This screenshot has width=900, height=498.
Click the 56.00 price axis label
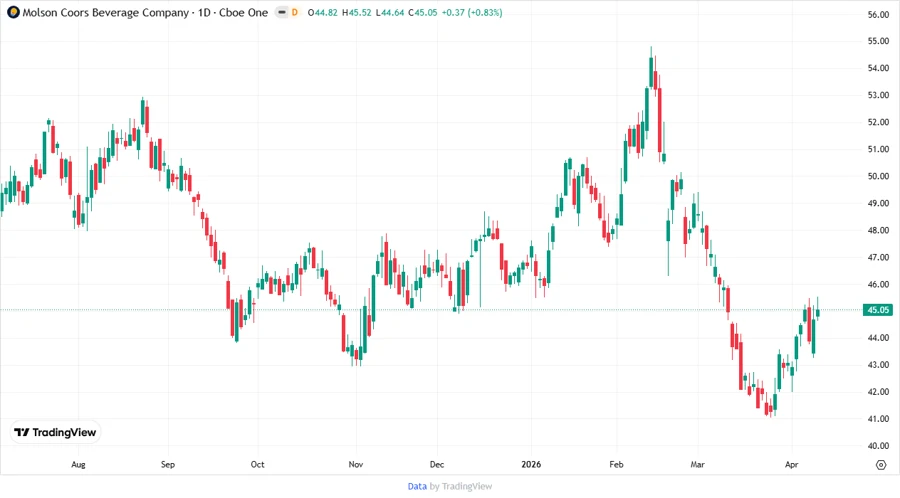point(878,15)
